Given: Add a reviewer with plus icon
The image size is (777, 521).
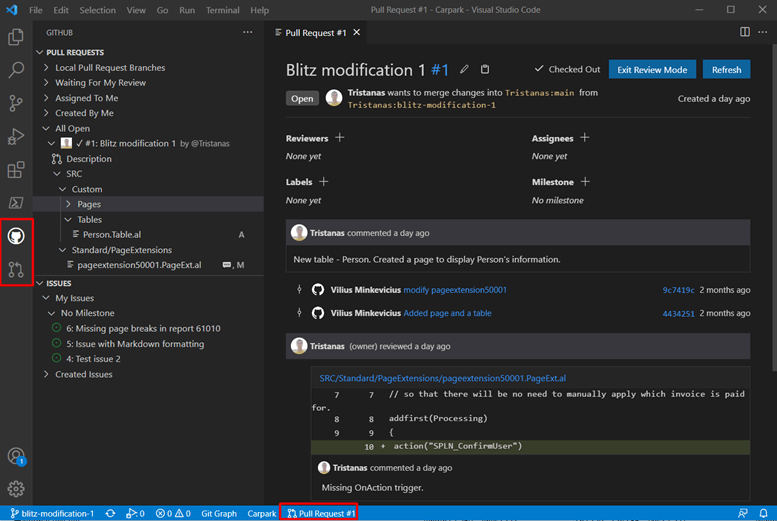Looking at the screenshot, I should pyautogui.click(x=339, y=138).
